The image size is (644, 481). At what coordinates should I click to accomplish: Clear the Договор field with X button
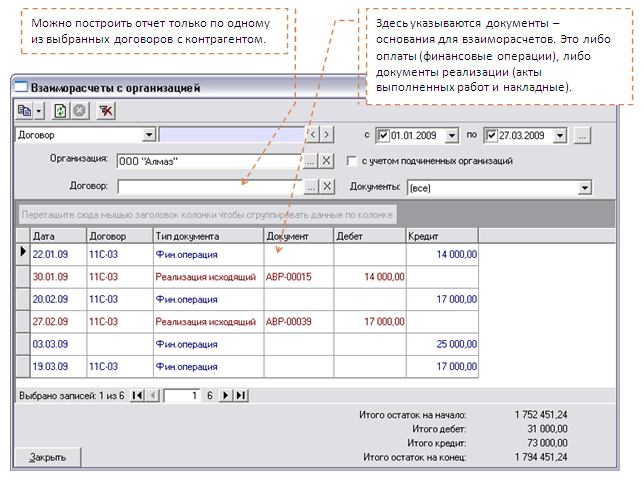(x=327, y=187)
